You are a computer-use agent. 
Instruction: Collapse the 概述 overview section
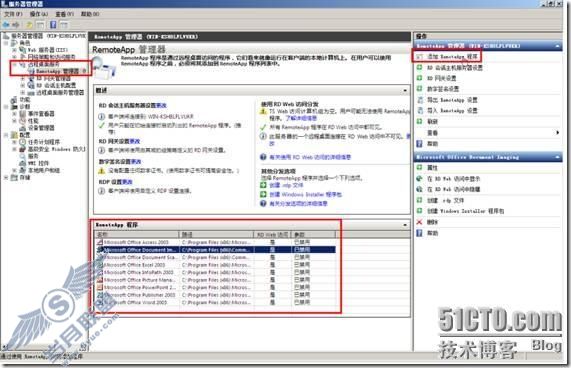[x=405, y=90]
